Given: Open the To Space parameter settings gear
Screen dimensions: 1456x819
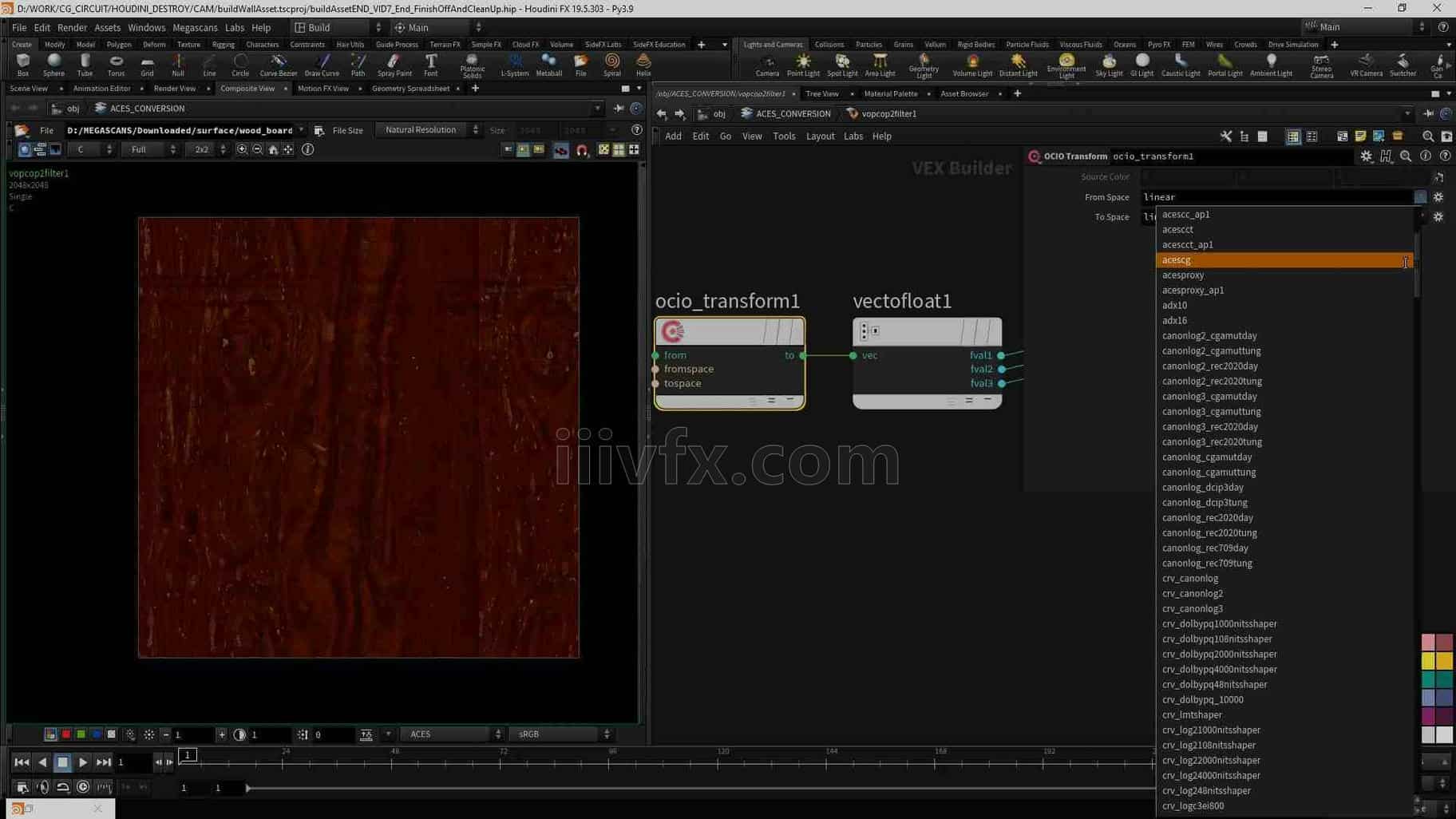Looking at the screenshot, I should (1438, 217).
